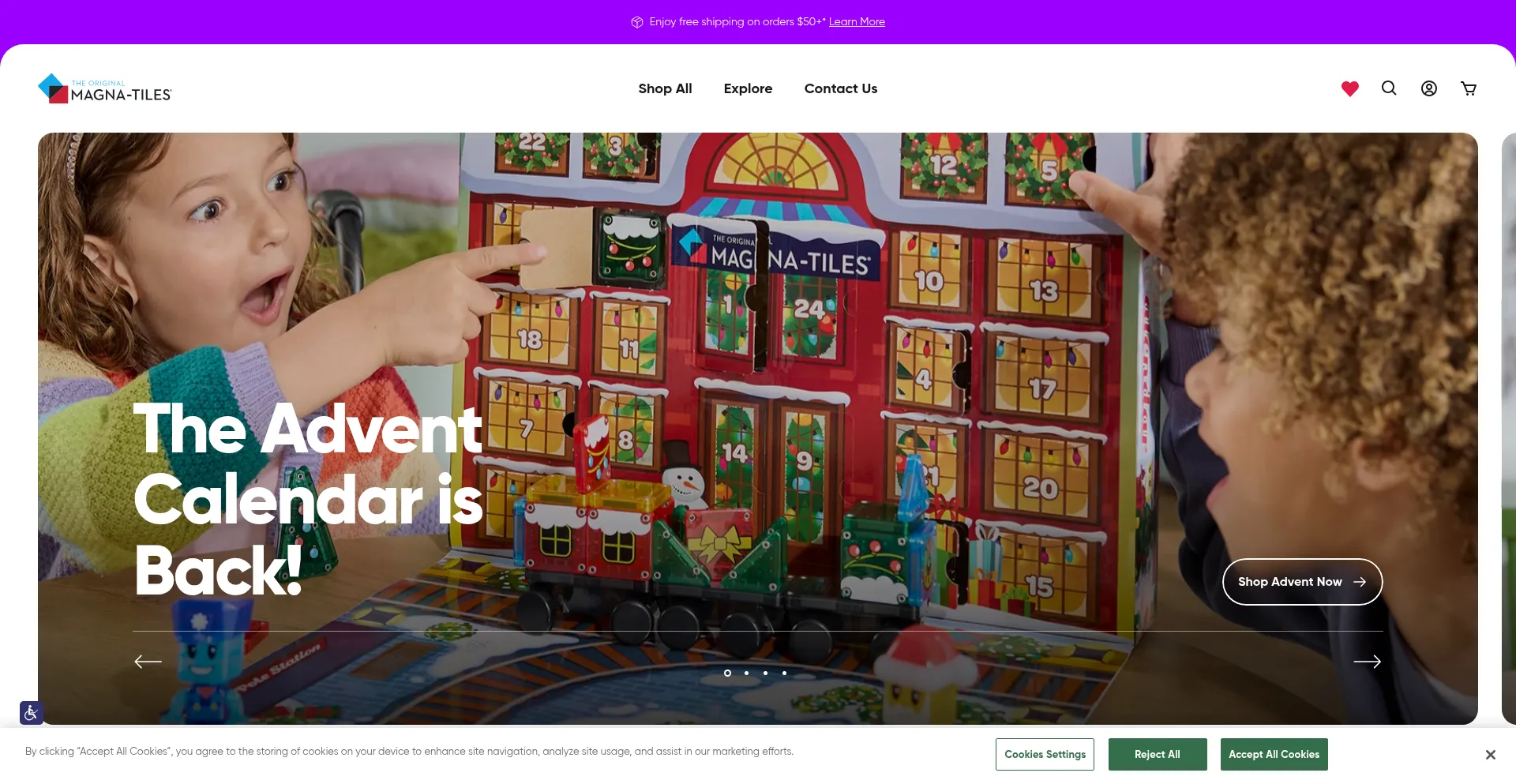The height and width of the screenshot is (784, 1516).
Task: Advance carousel with right arrow
Action: click(x=1367, y=662)
